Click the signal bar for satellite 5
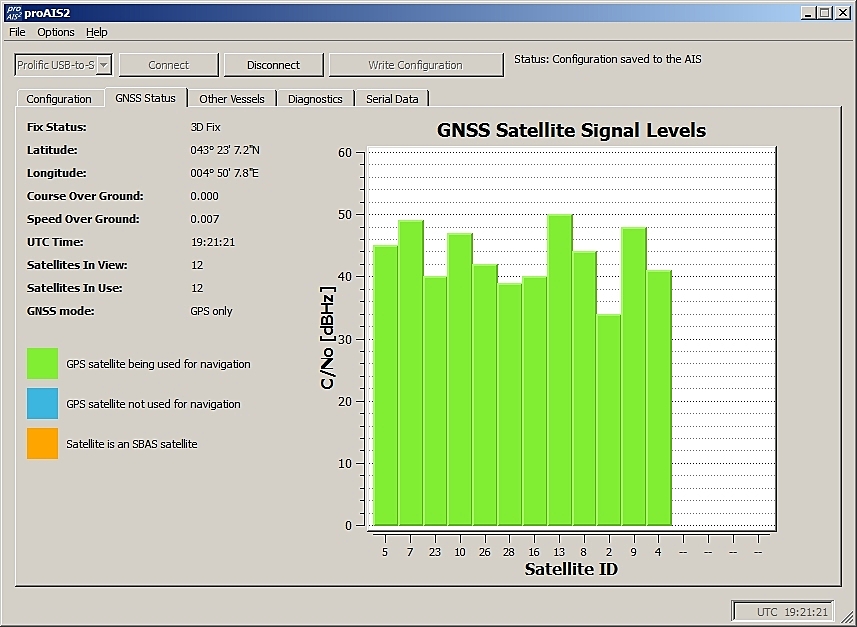Screen dimensions: 857x627 385,385
